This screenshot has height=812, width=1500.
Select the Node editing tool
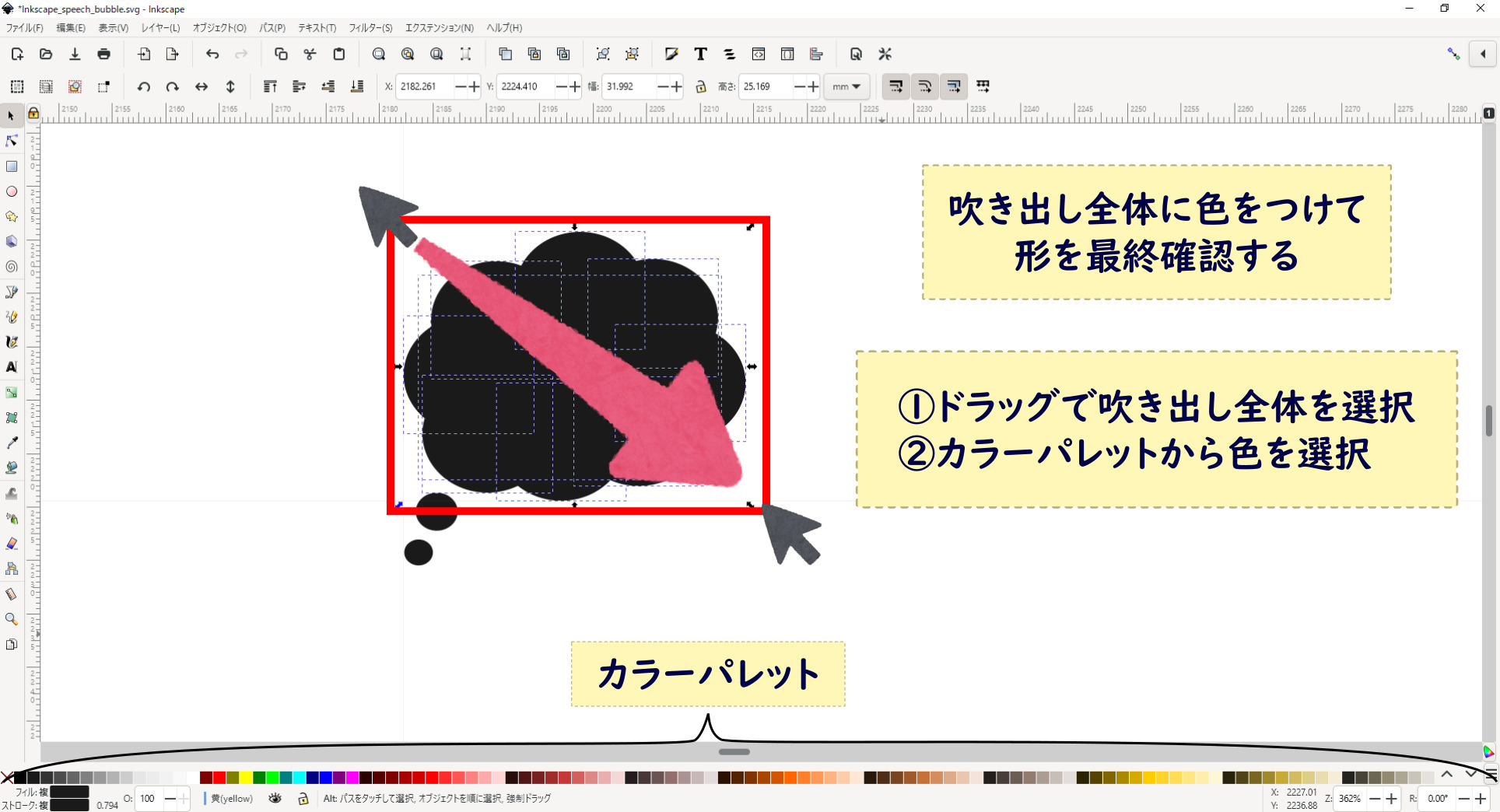[11, 141]
